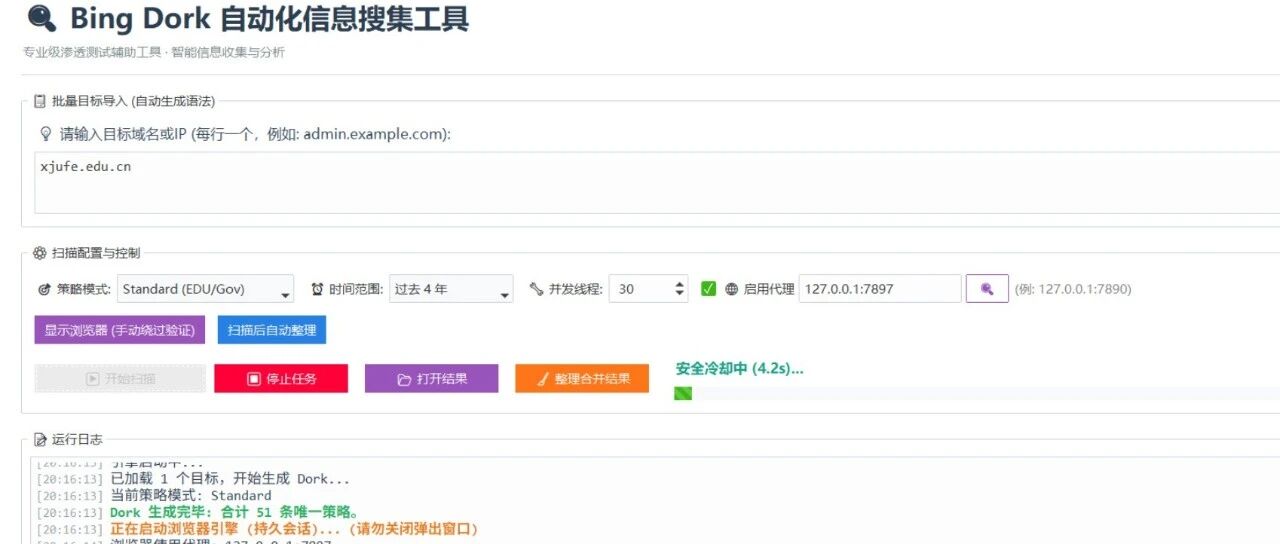This screenshot has height=544, width=1280.
Task: Click the gear icon of 扫描配置与控制
Action: [x=40, y=253]
